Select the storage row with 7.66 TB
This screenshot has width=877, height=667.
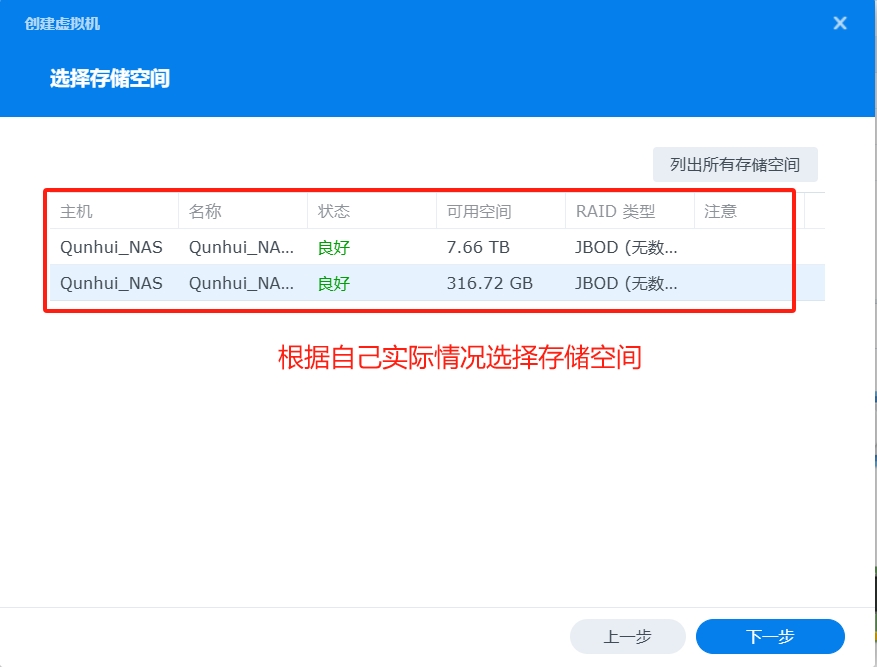click(437, 247)
